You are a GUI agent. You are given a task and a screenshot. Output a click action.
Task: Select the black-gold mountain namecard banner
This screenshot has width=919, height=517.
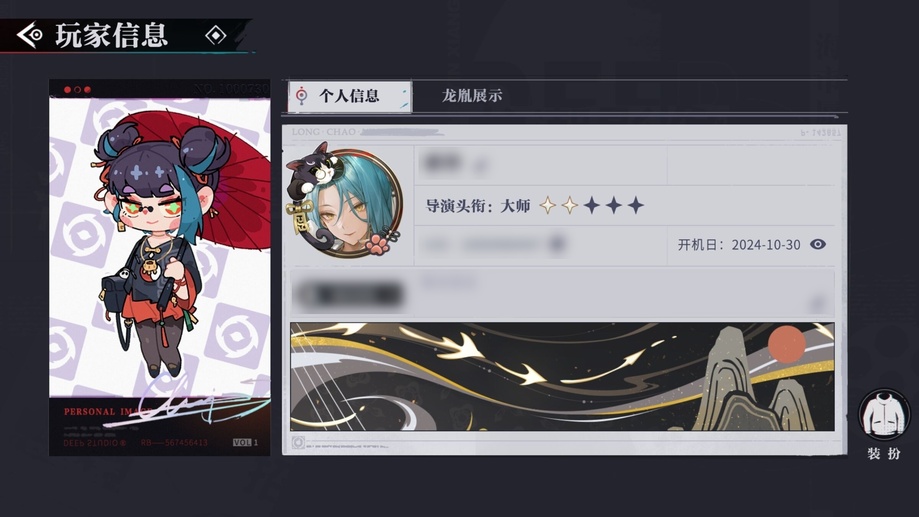click(x=562, y=376)
